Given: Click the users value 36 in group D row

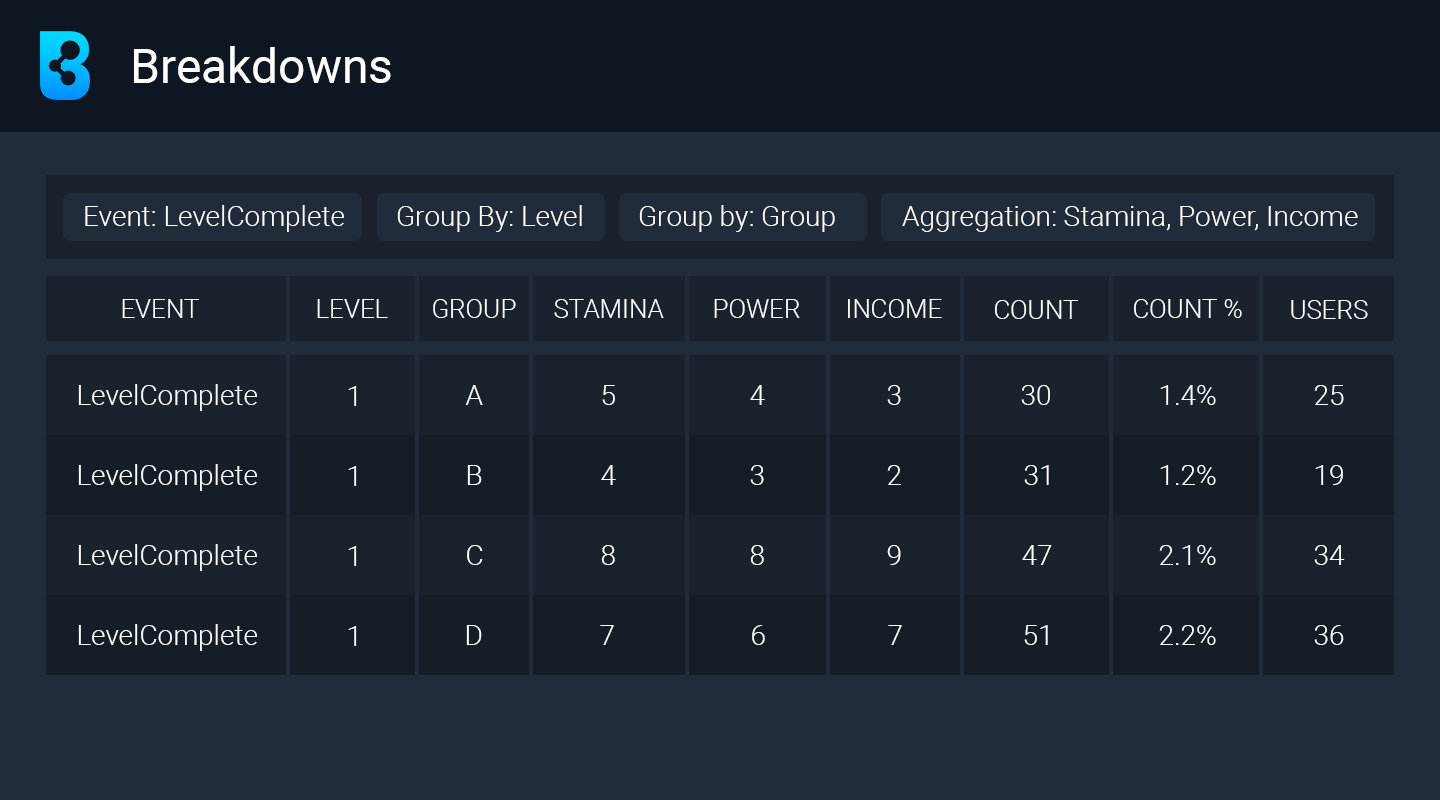Looking at the screenshot, I should click(x=1328, y=635).
